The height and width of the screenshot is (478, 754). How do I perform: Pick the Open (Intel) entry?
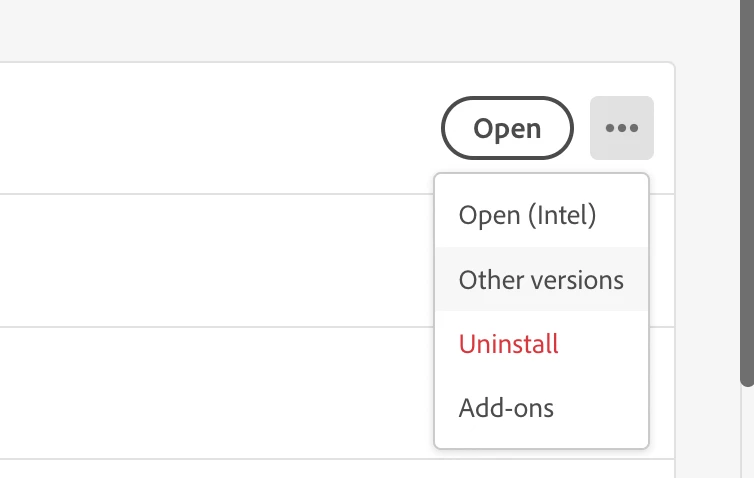pos(527,215)
